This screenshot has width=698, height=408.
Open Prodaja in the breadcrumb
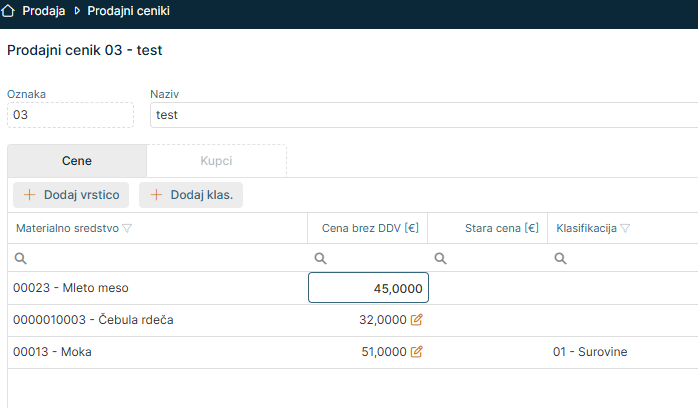click(x=43, y=12)
